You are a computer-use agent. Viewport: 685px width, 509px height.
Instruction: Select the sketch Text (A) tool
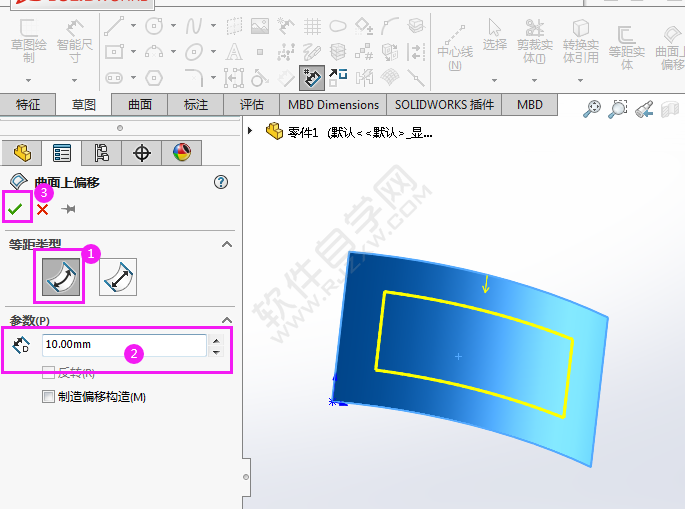click(234, 52)
